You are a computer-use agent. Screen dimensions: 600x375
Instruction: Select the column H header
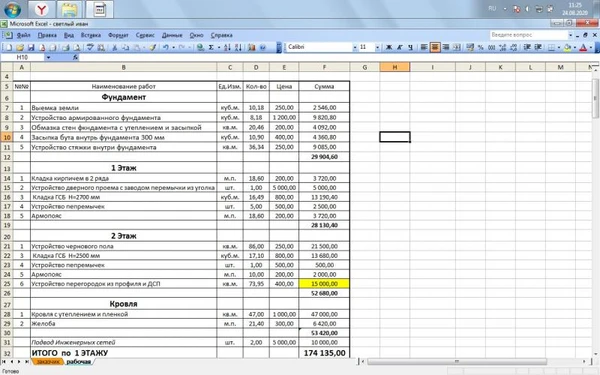pyautogui.click(x=395, y=67)
